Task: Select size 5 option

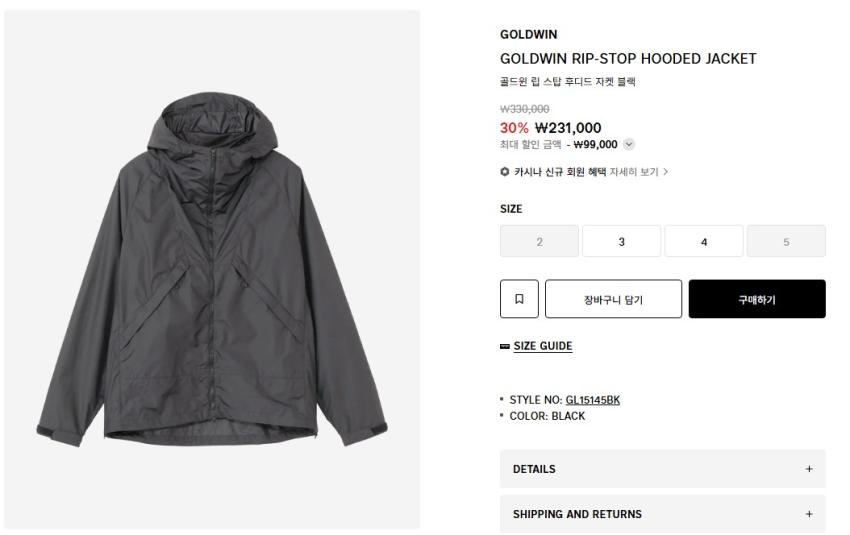Action: pos(786,241)
